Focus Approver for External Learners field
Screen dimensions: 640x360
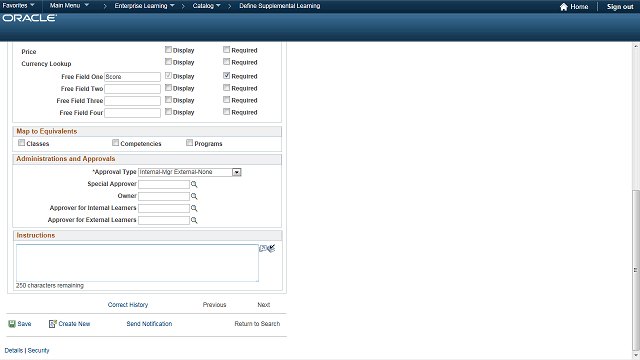point(164,220)
